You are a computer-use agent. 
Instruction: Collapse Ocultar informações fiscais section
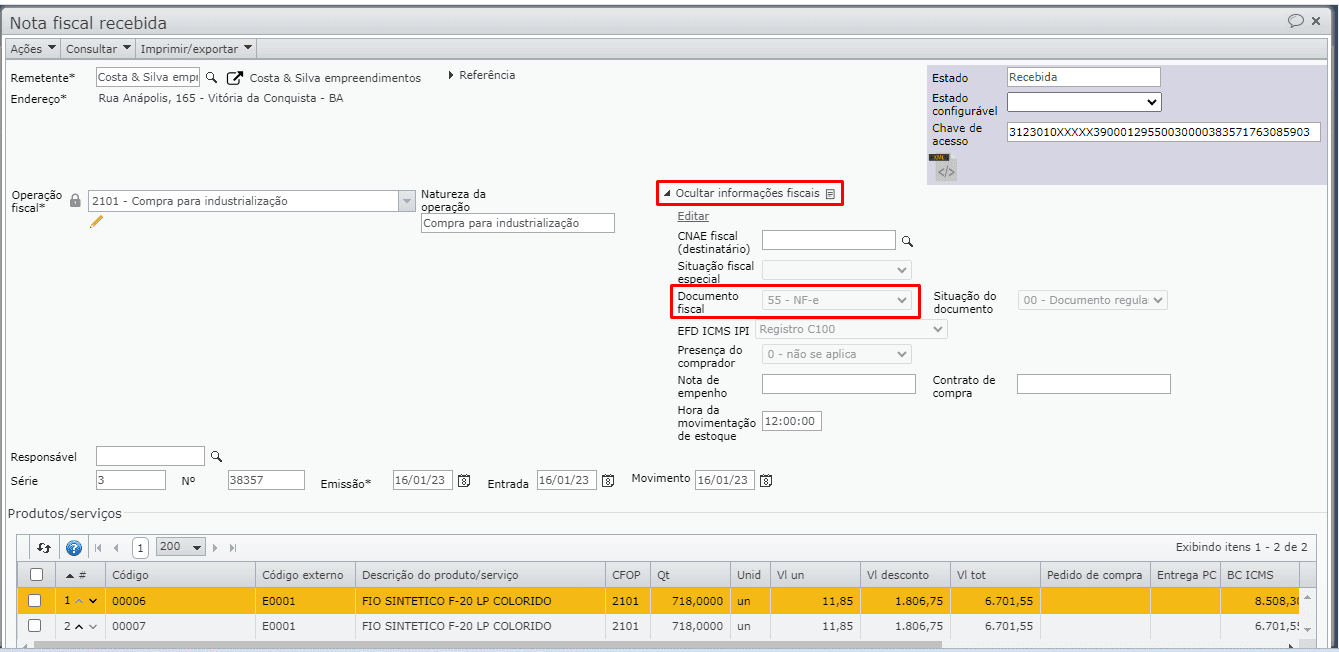[x=741, y=193]
